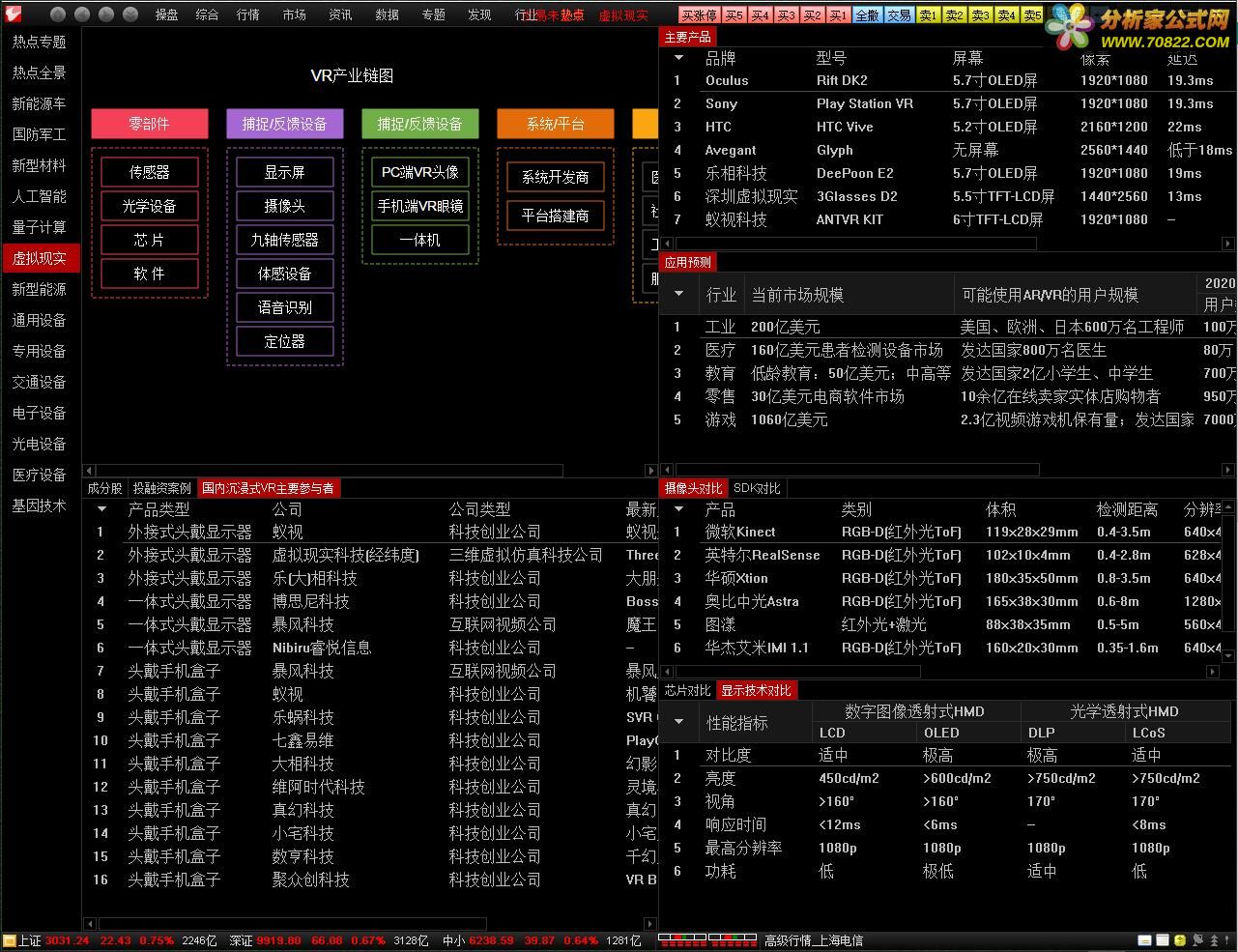Click the list-view icon left of yellow lock
Image resolution: width=1238 pixels, height=952 pixels.
1163,940
